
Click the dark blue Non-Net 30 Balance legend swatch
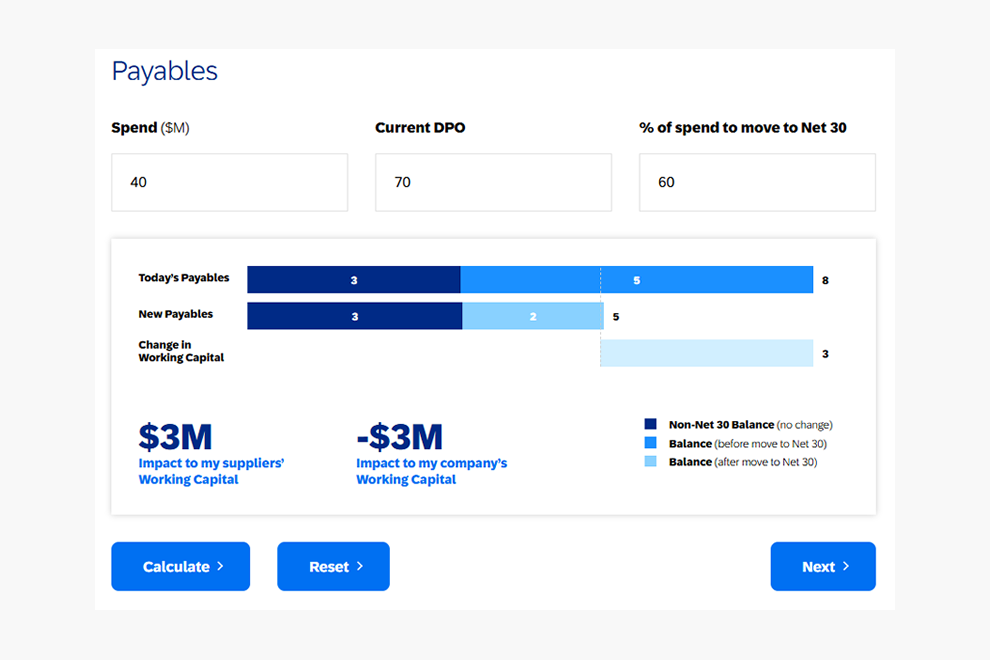tap(650, 423)
